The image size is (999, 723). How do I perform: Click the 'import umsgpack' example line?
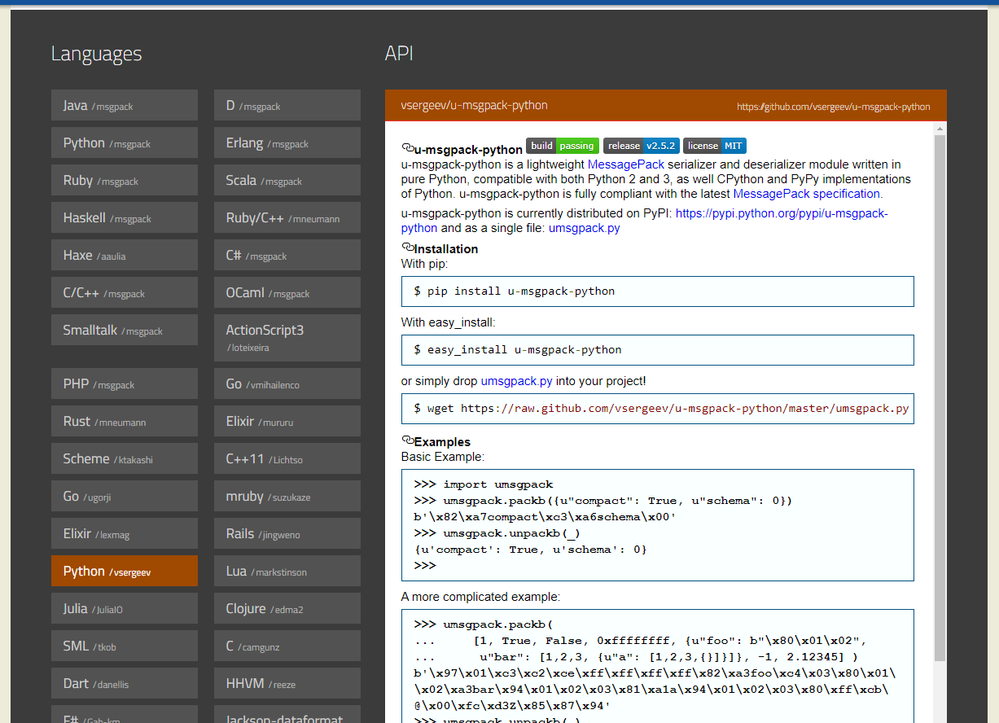(x=483, y=484)
